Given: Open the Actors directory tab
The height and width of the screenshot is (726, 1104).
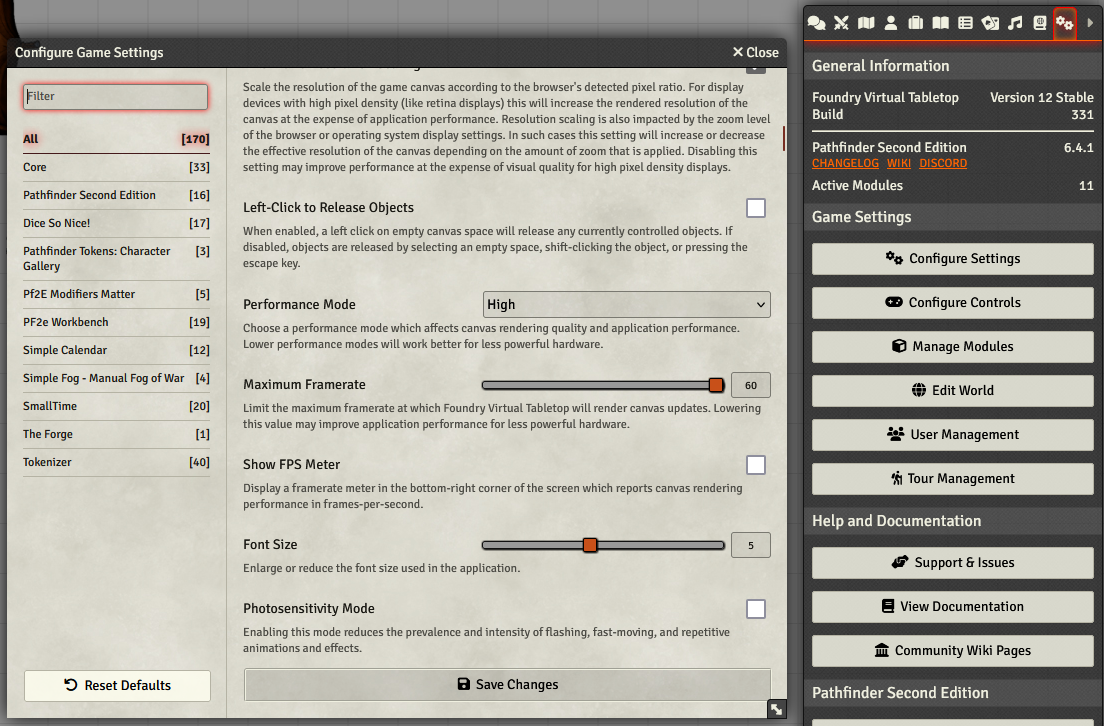Looking at the screenshot, I should click(x=891, y=23).
